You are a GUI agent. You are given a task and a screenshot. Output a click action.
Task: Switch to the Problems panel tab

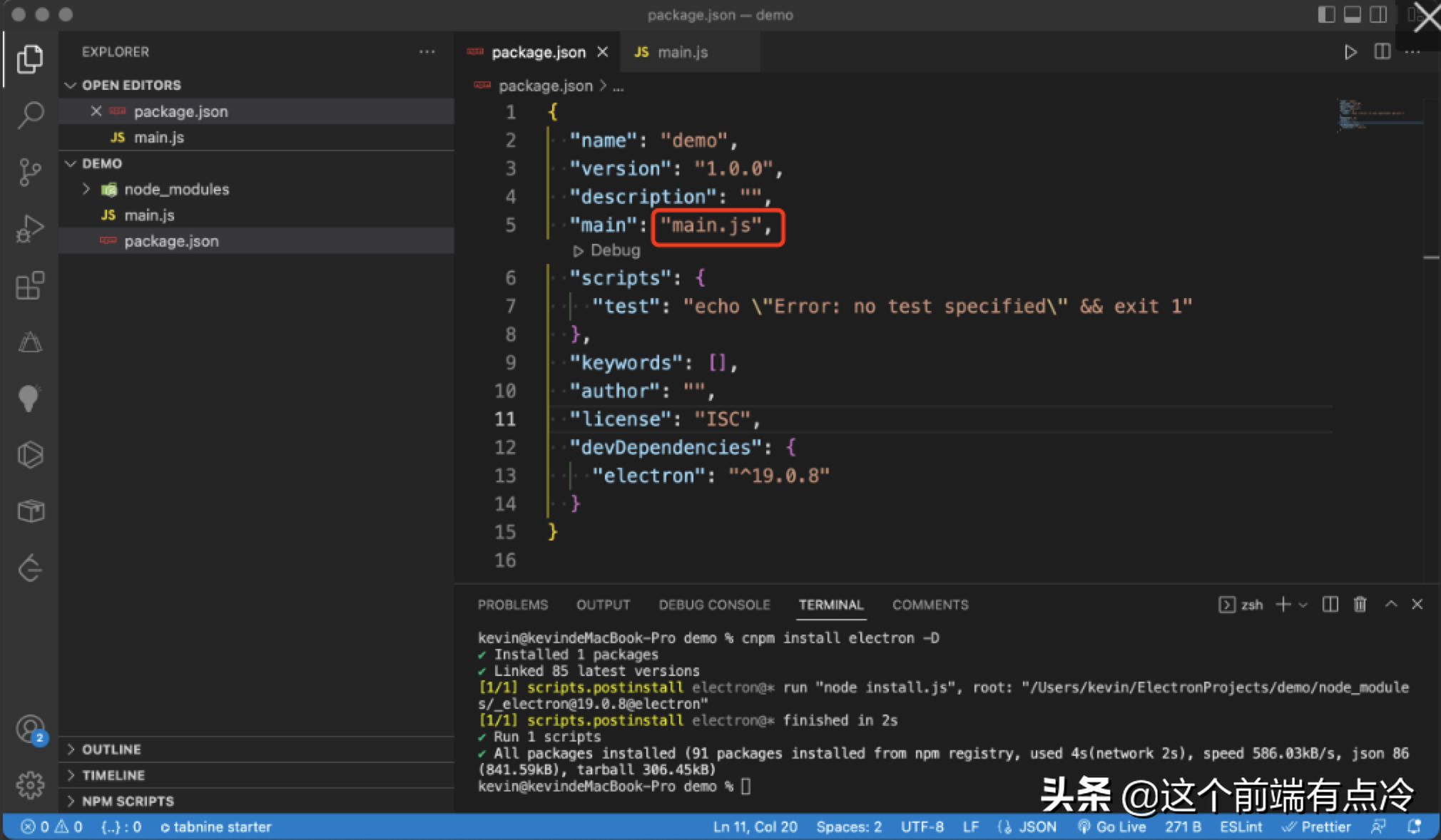(x=512, y=605)
